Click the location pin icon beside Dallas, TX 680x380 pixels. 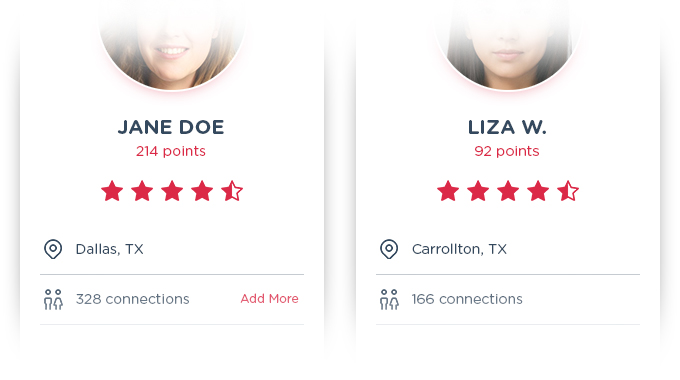(53, 249)
